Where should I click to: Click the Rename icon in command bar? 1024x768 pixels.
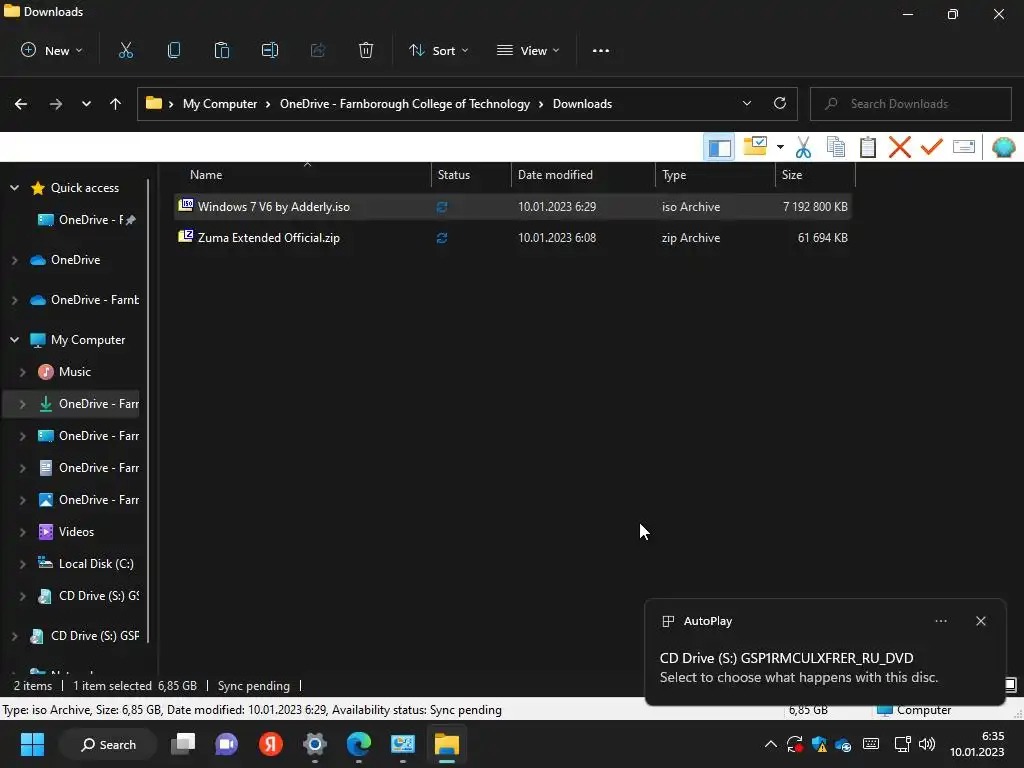click(x=270, y=50)
